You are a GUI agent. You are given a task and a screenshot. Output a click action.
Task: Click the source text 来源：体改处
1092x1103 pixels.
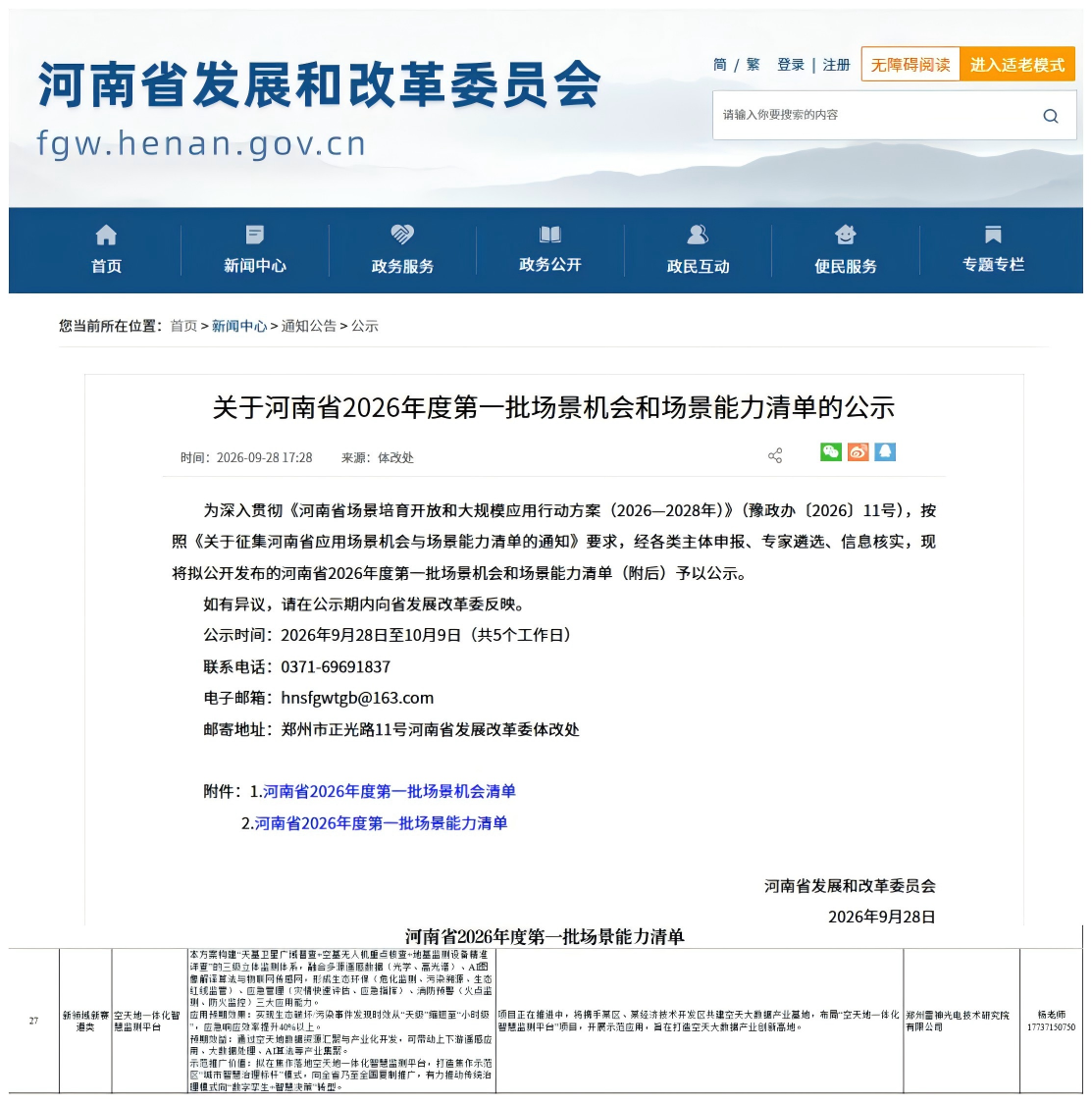coord(378,458)
